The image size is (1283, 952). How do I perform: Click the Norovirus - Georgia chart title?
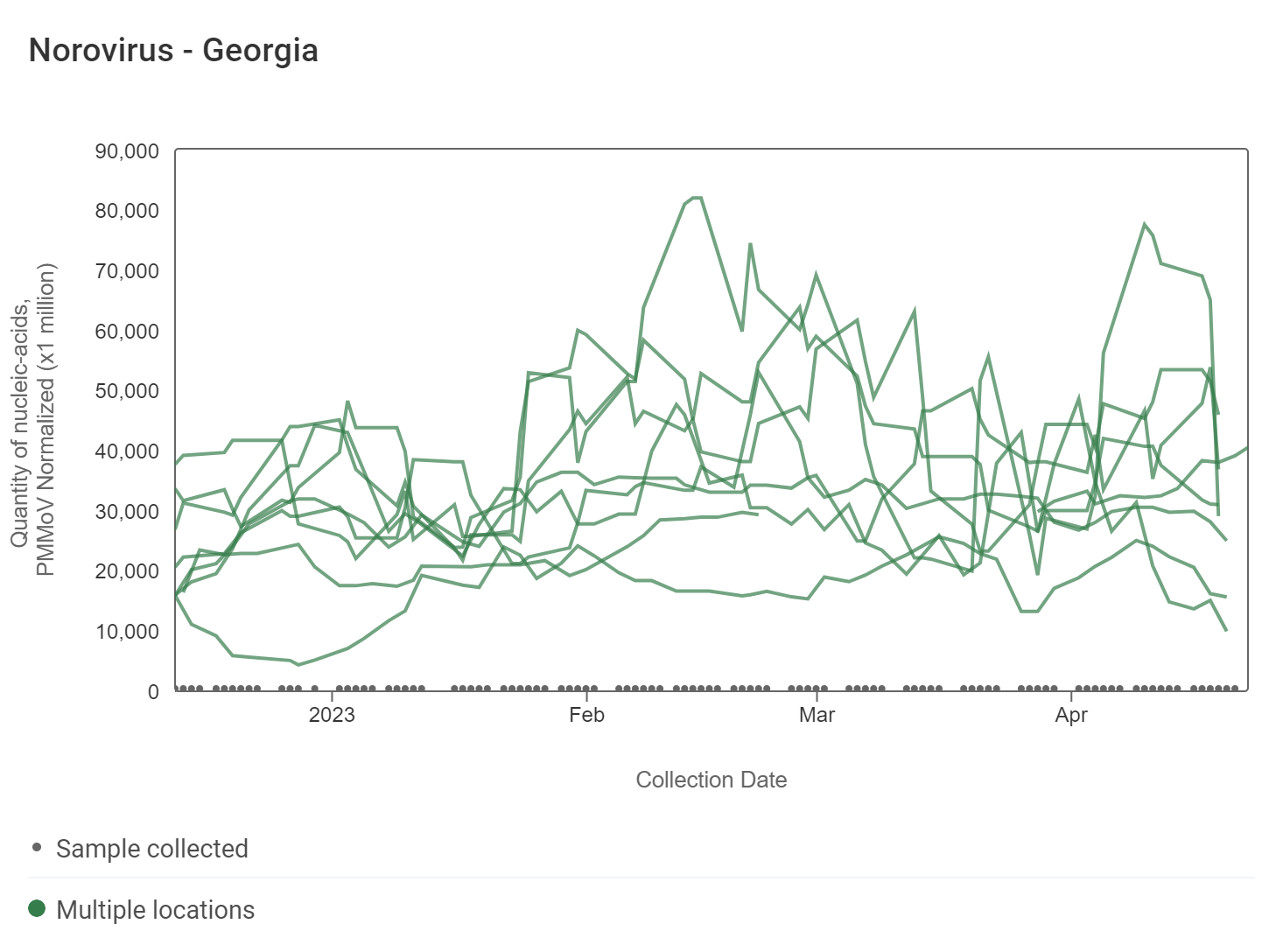click(173, 51)
